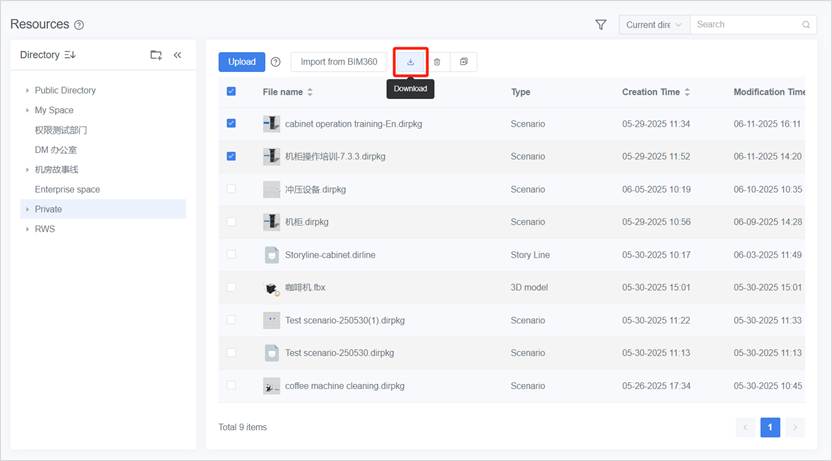Uncheck 机柜操作培训-7.3.3.dirpkg checkbox
This screenshot has width=832, height=461.
coord(231,156)
